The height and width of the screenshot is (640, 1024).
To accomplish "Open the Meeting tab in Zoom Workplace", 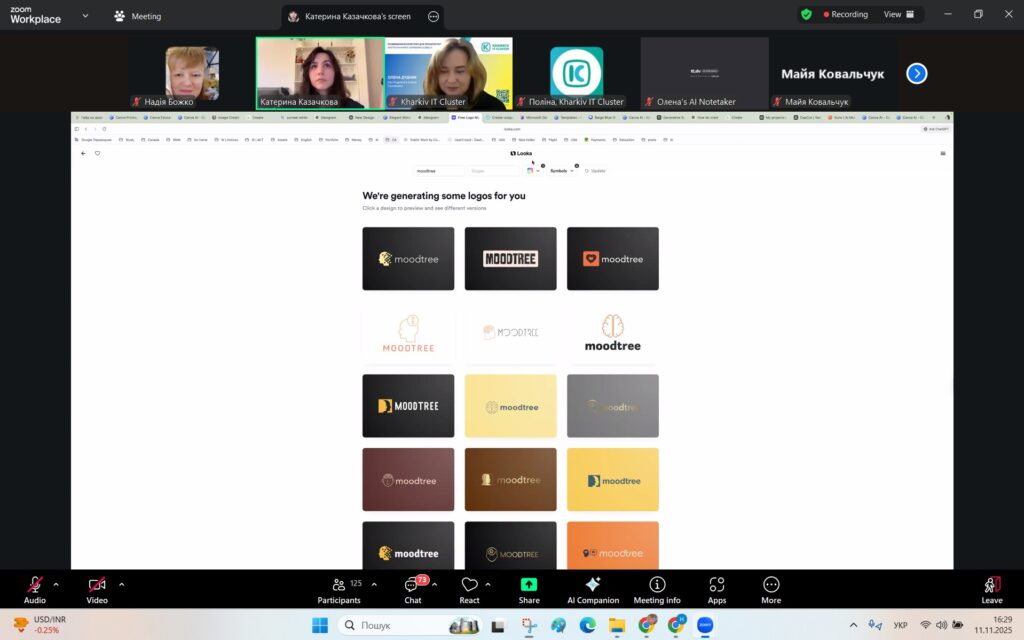I will tap(137, 16).
